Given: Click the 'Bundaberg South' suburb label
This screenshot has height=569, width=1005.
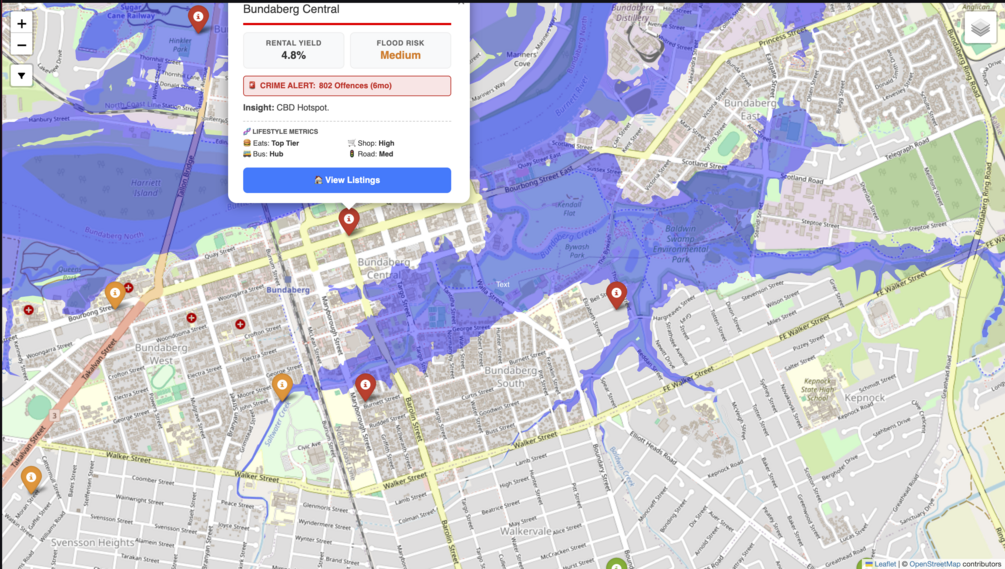Looking at the screenshot, I should click(x=511, y=377).
